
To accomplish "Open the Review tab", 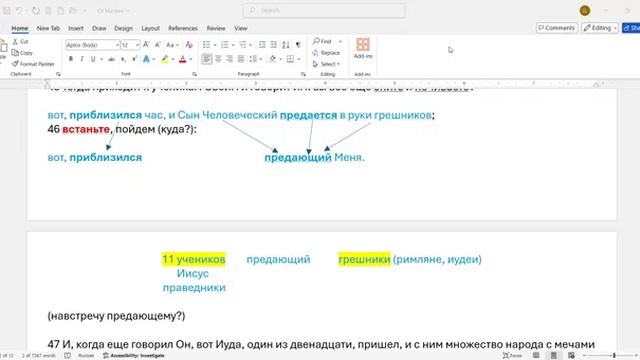I will (216, 28).
